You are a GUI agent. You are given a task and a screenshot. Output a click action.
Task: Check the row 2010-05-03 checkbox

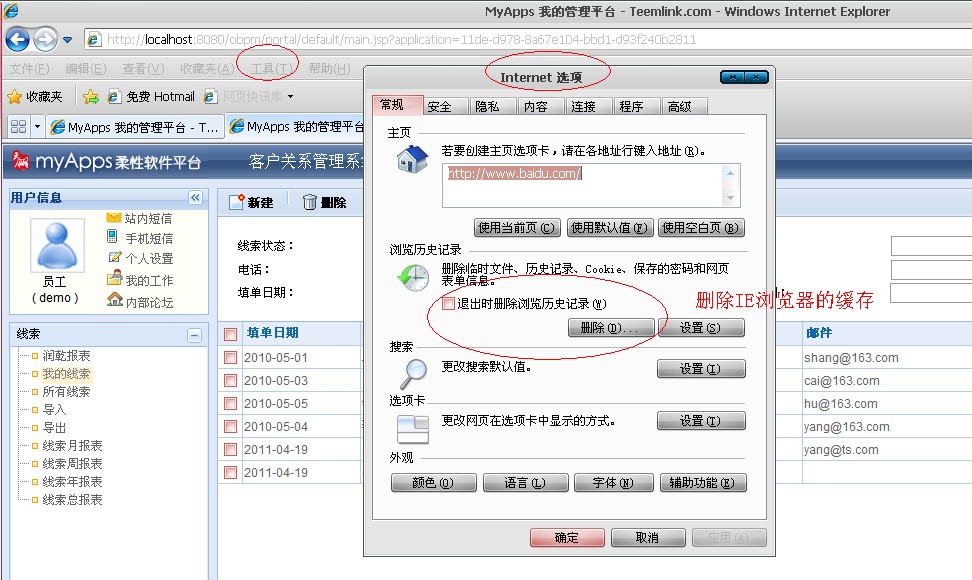point(231,380)
